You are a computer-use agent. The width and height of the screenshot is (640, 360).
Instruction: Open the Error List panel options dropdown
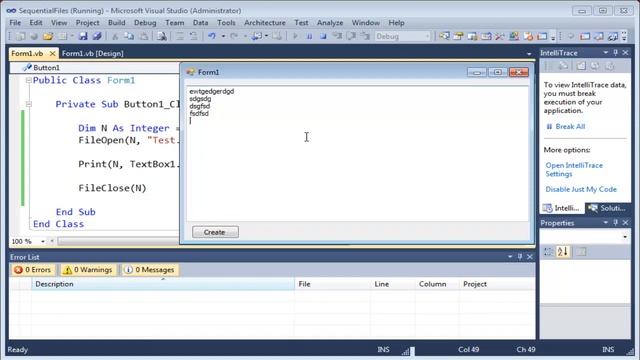[510, 257]
